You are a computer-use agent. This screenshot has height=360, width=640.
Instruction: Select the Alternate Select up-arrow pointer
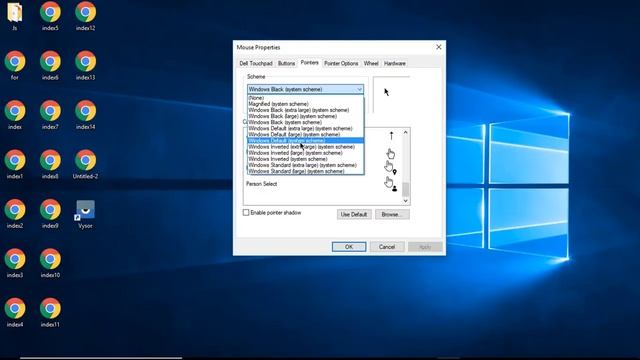click(391, 136)
